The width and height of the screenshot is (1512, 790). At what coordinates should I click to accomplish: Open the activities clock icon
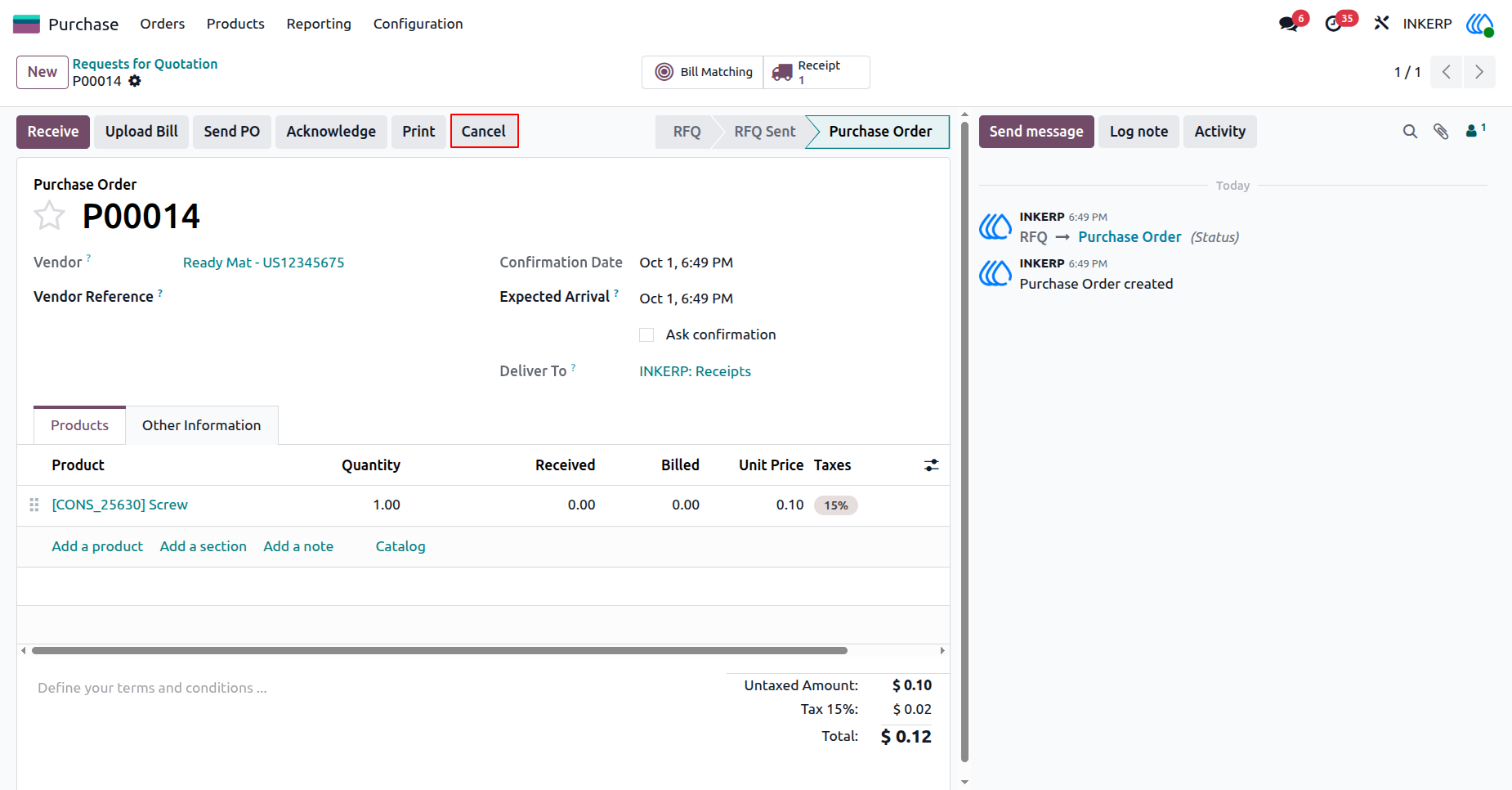click(x=1334, y=24)
